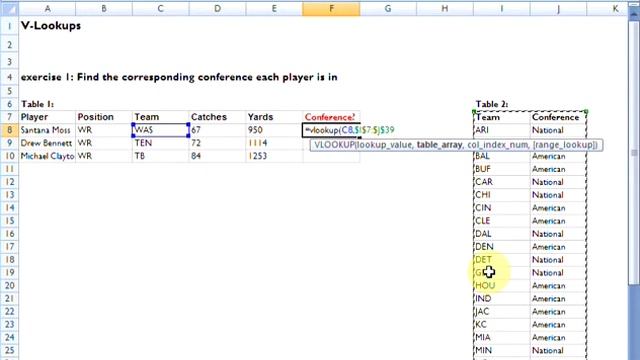
Task: Select row 8 header
Action: click(9, 130)
